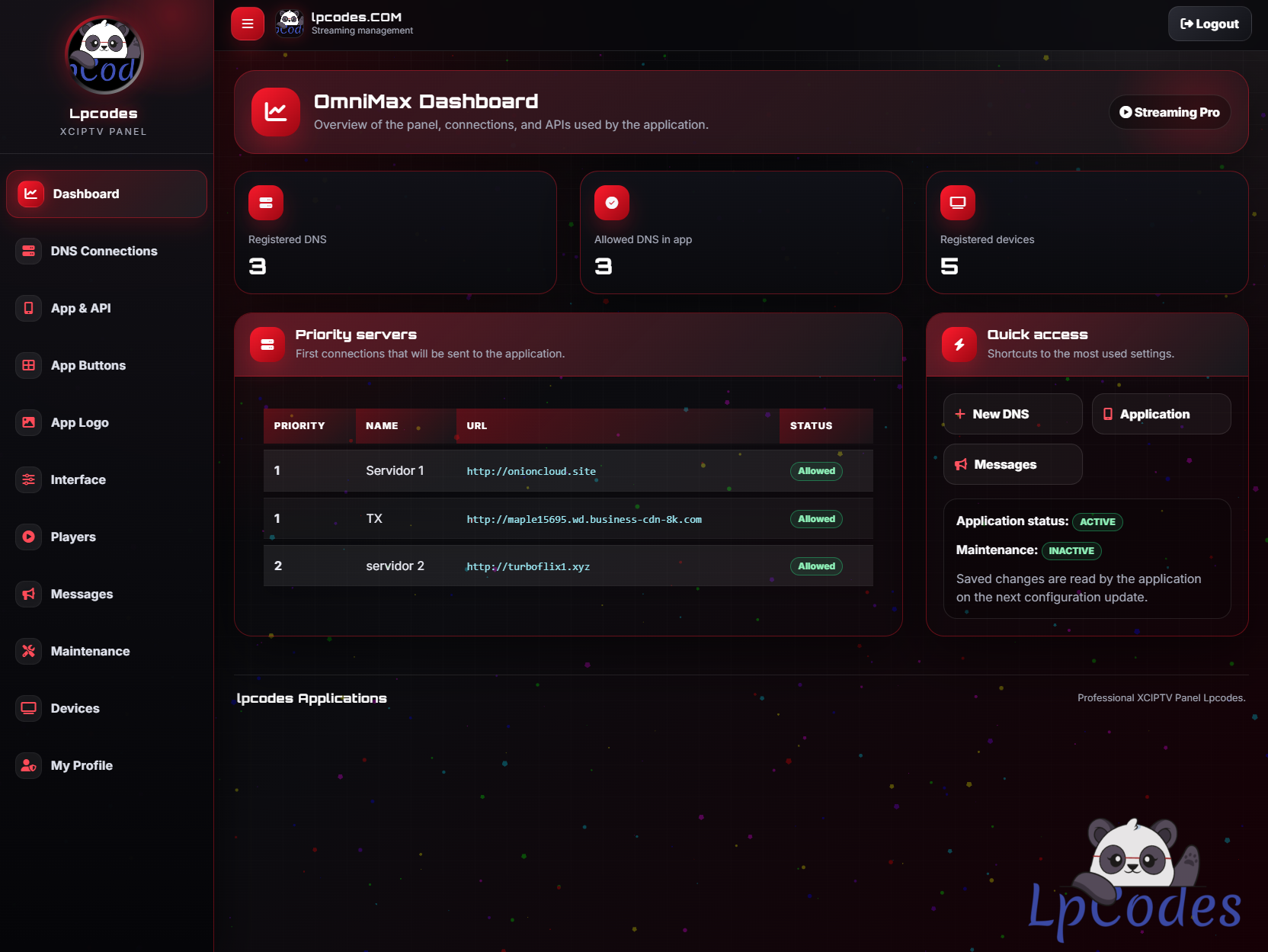Open the Application quick access button
The image size is (1268, 952).
coord(1161,414)
